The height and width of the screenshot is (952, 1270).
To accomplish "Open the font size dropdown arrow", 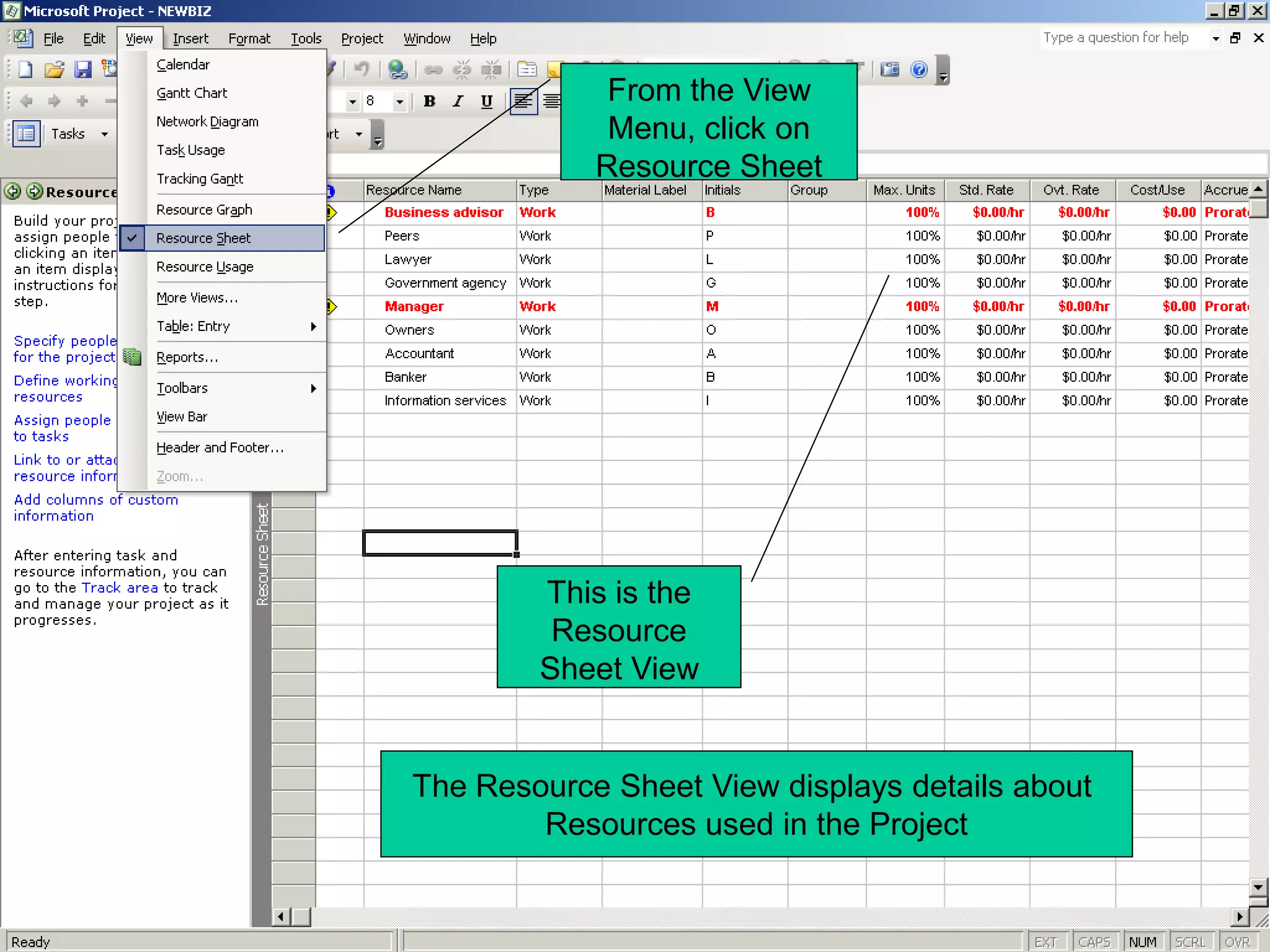I will (x=400, y=101).
